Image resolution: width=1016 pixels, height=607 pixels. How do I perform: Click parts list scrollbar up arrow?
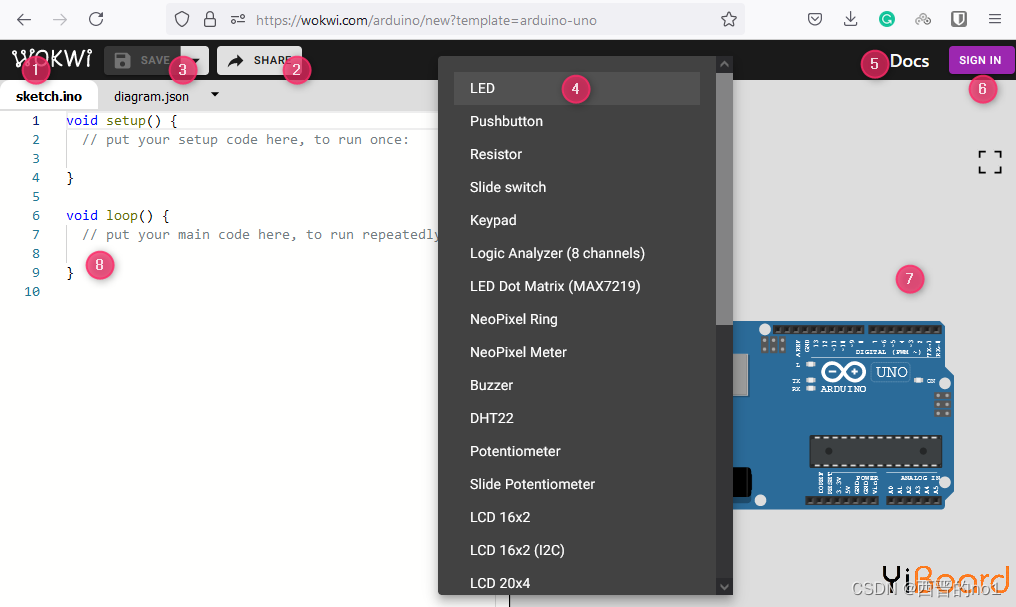[724, 63]
